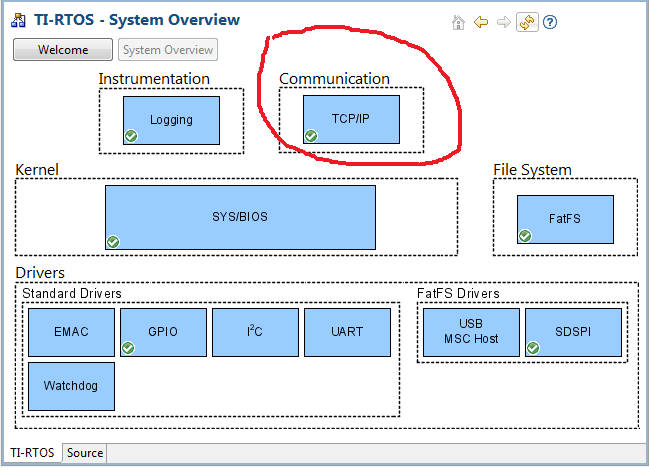Click the green checkmark on Logging

131,136
